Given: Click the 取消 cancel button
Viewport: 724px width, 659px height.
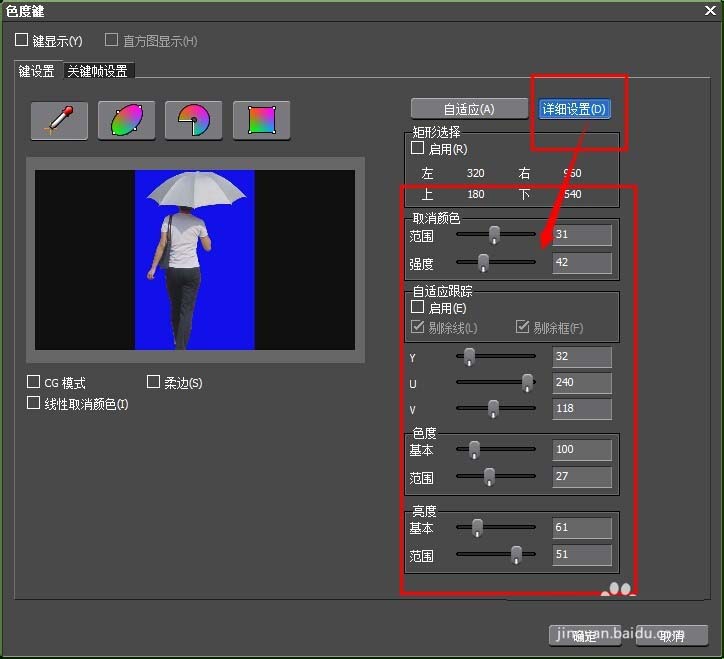Looking at the screenshot, I should (672, 636).
